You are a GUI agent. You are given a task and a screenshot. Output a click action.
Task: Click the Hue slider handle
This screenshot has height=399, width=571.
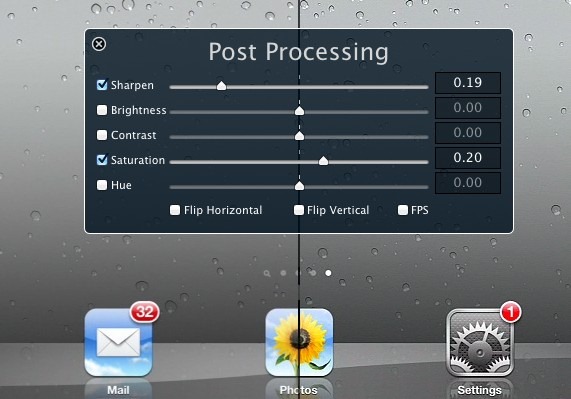tap(299, 186)
